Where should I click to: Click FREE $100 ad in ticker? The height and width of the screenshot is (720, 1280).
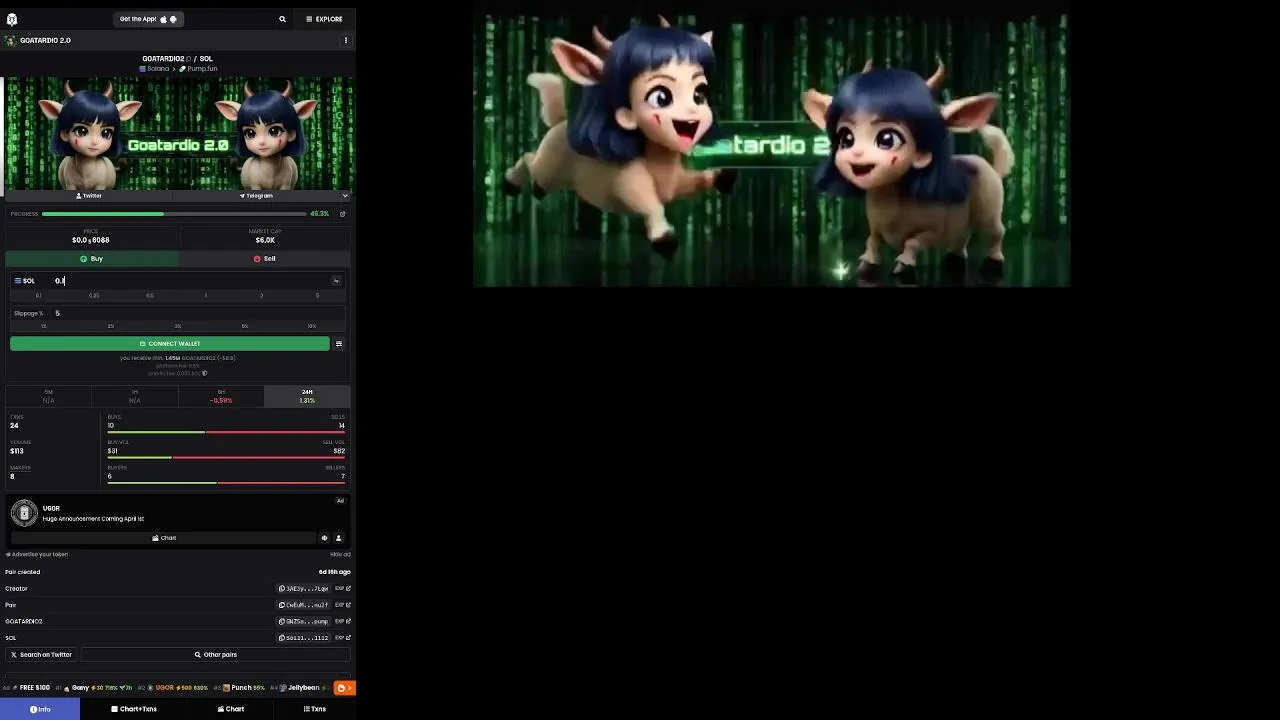[x=28, y=688]
